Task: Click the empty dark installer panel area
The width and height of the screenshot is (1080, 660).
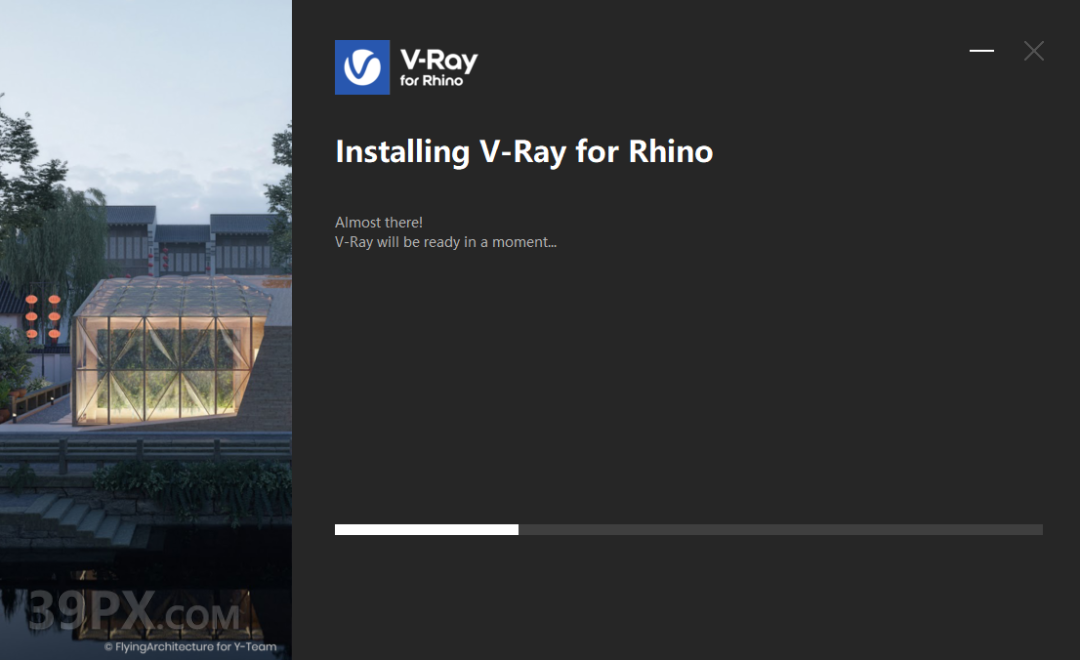Action: point(689,386)
